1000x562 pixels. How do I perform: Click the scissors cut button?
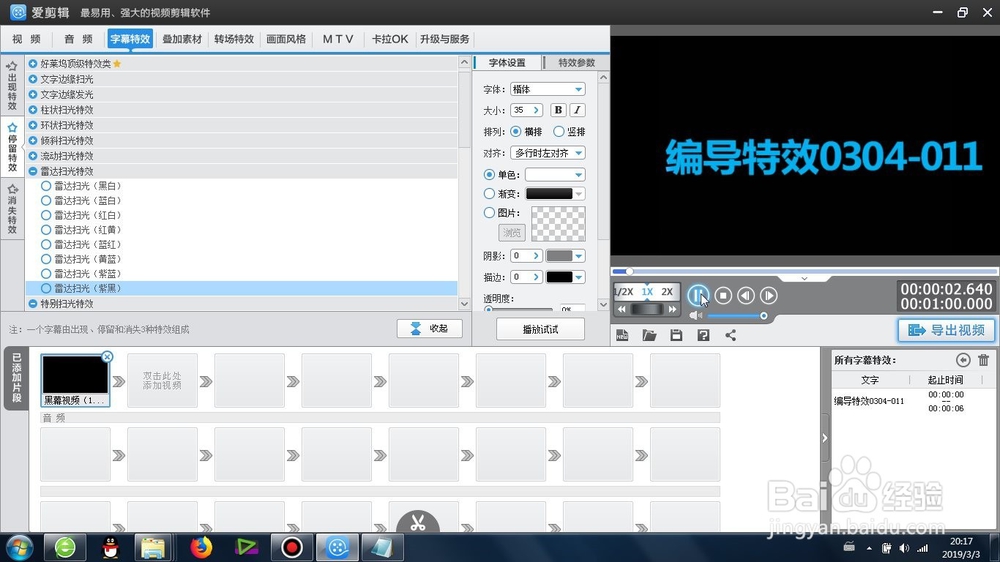(x=418, y=523)
